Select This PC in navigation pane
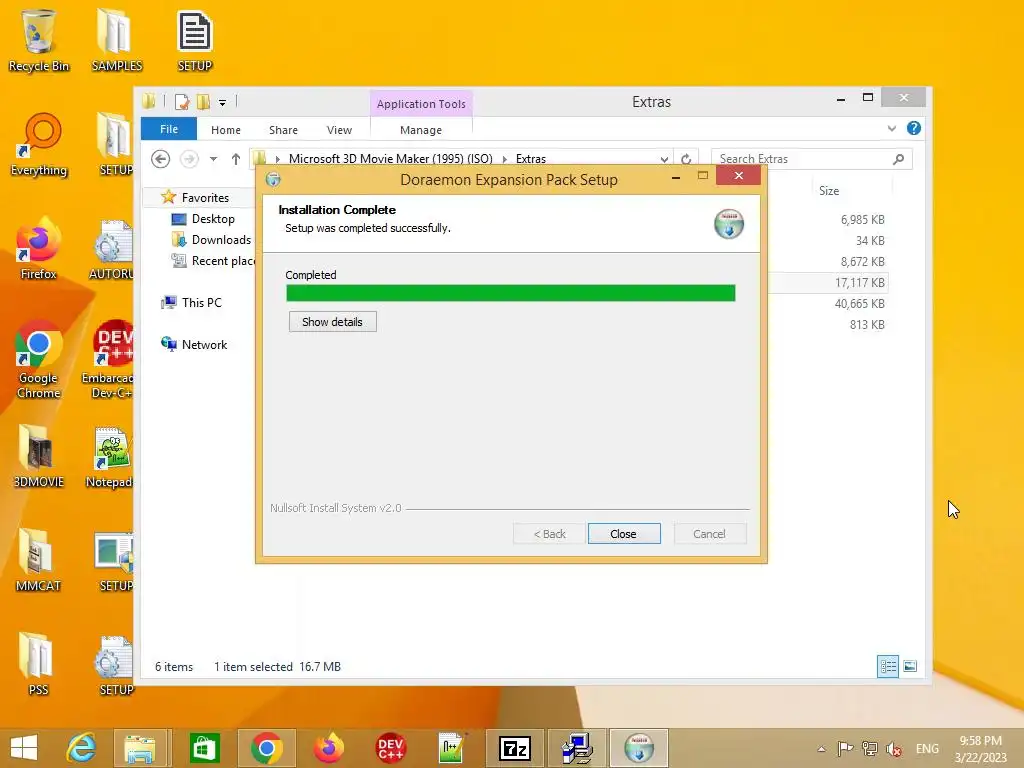 click(x=201, y=302)
